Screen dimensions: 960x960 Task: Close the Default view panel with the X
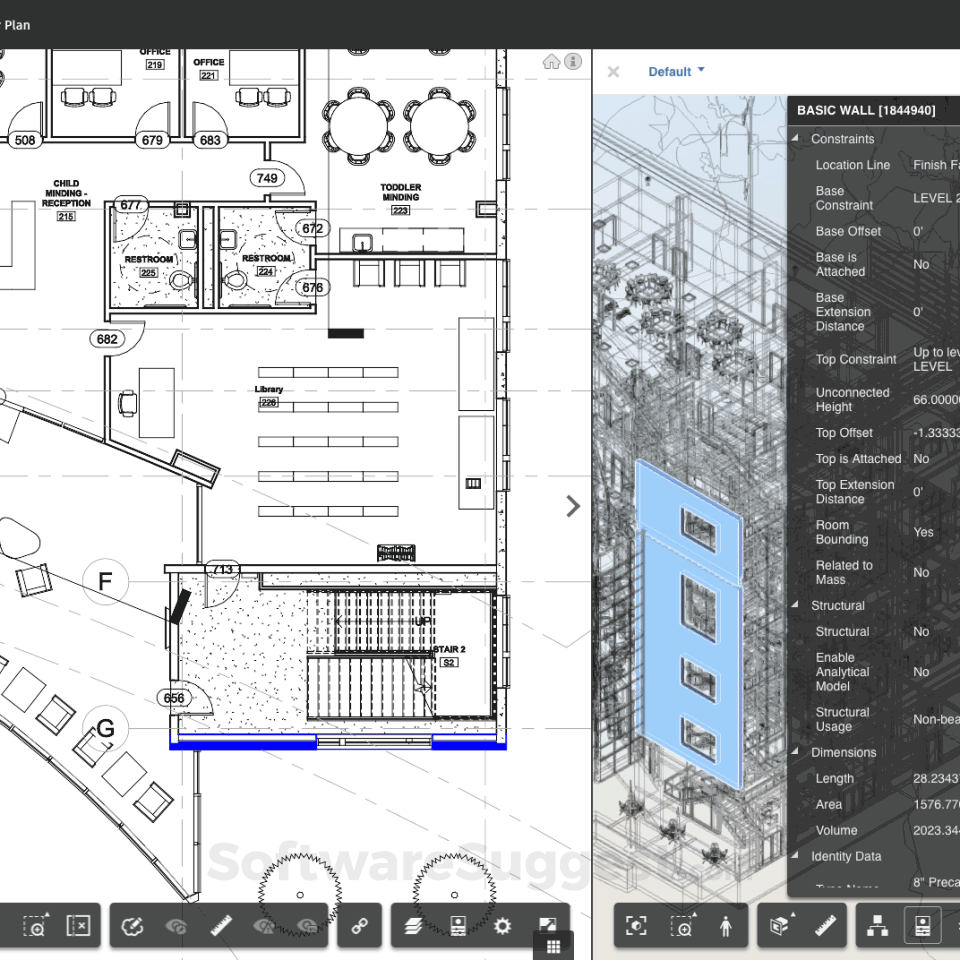click(613, 71)
